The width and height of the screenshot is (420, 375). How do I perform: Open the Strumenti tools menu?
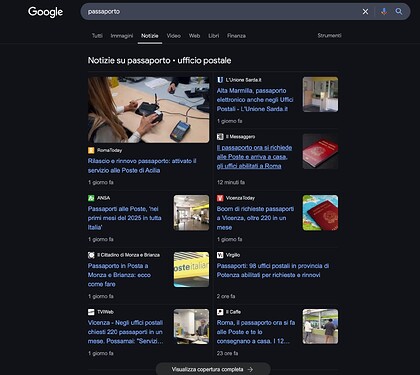(329, 35)
